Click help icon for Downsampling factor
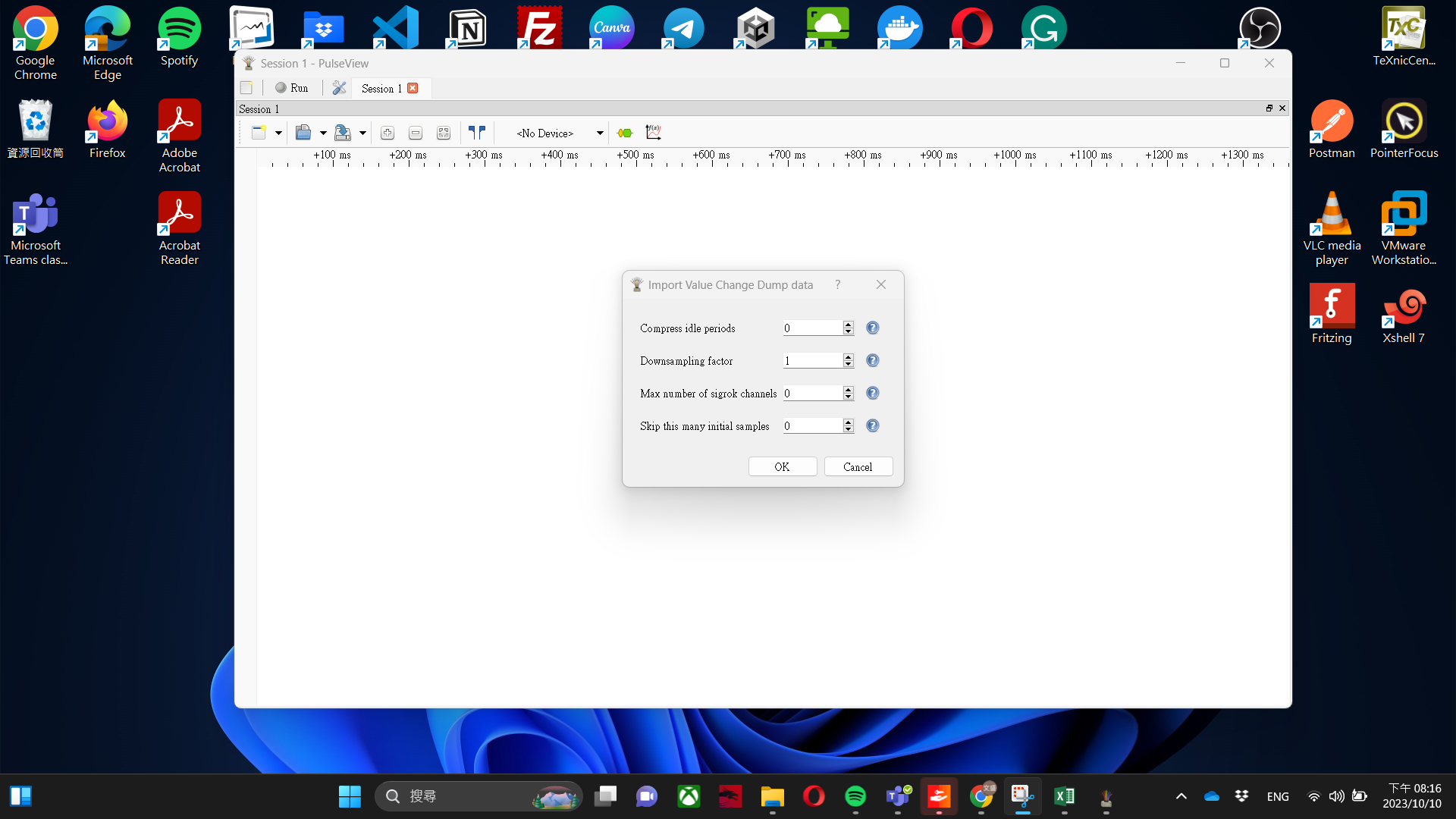This screenshot has height=819, width=1456. [873, 361]
